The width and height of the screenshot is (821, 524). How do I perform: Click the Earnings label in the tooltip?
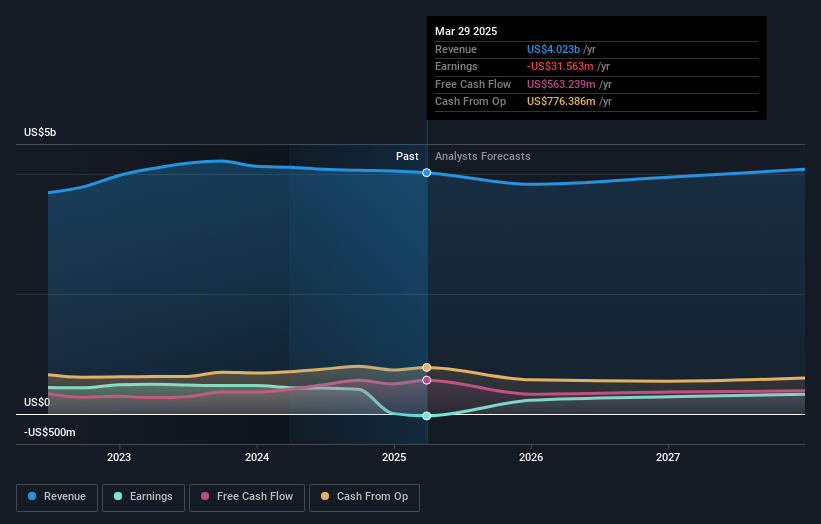click(456, 66)
